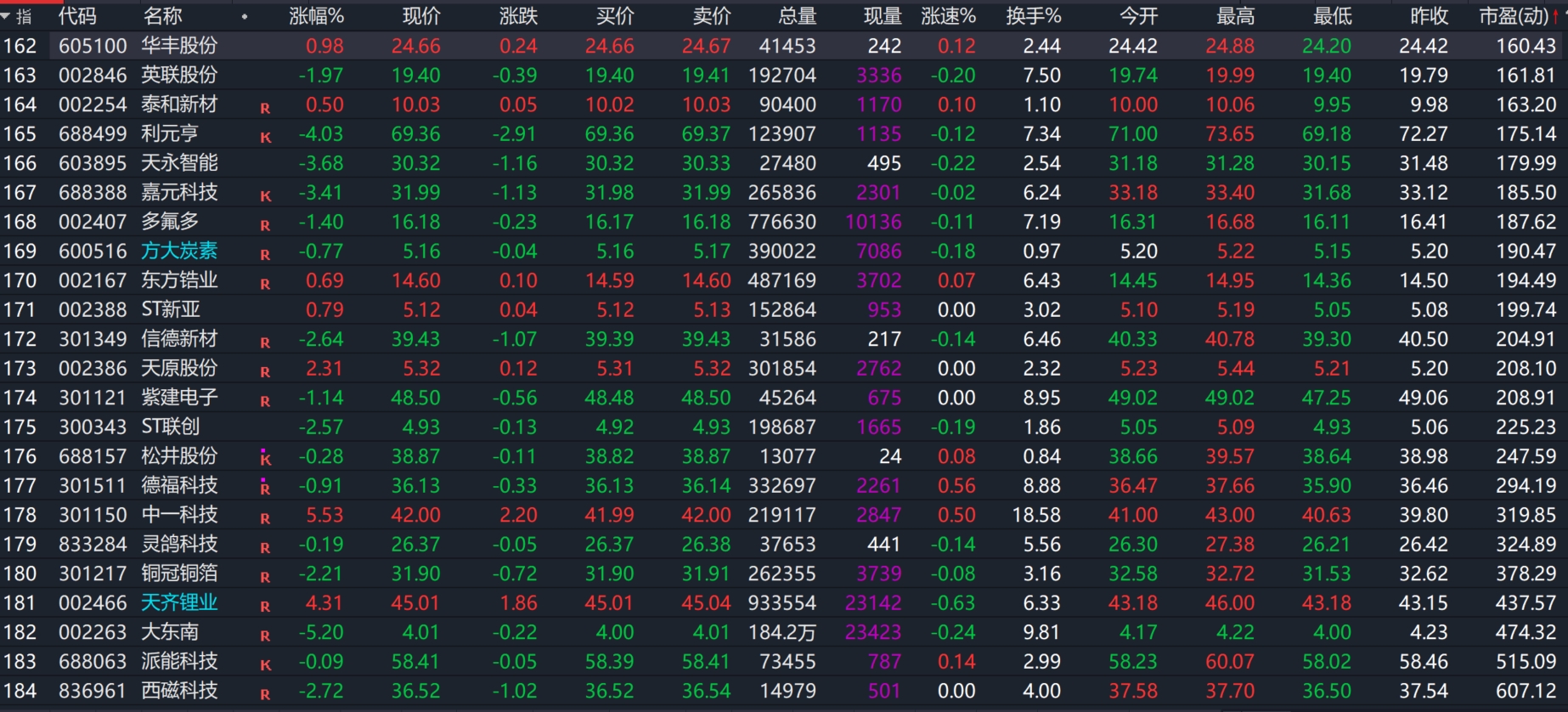Viewport: 1568px width, 712px height.
Task: Click the R marker on 德福科技 row
Action: click(x=265, y=488)
